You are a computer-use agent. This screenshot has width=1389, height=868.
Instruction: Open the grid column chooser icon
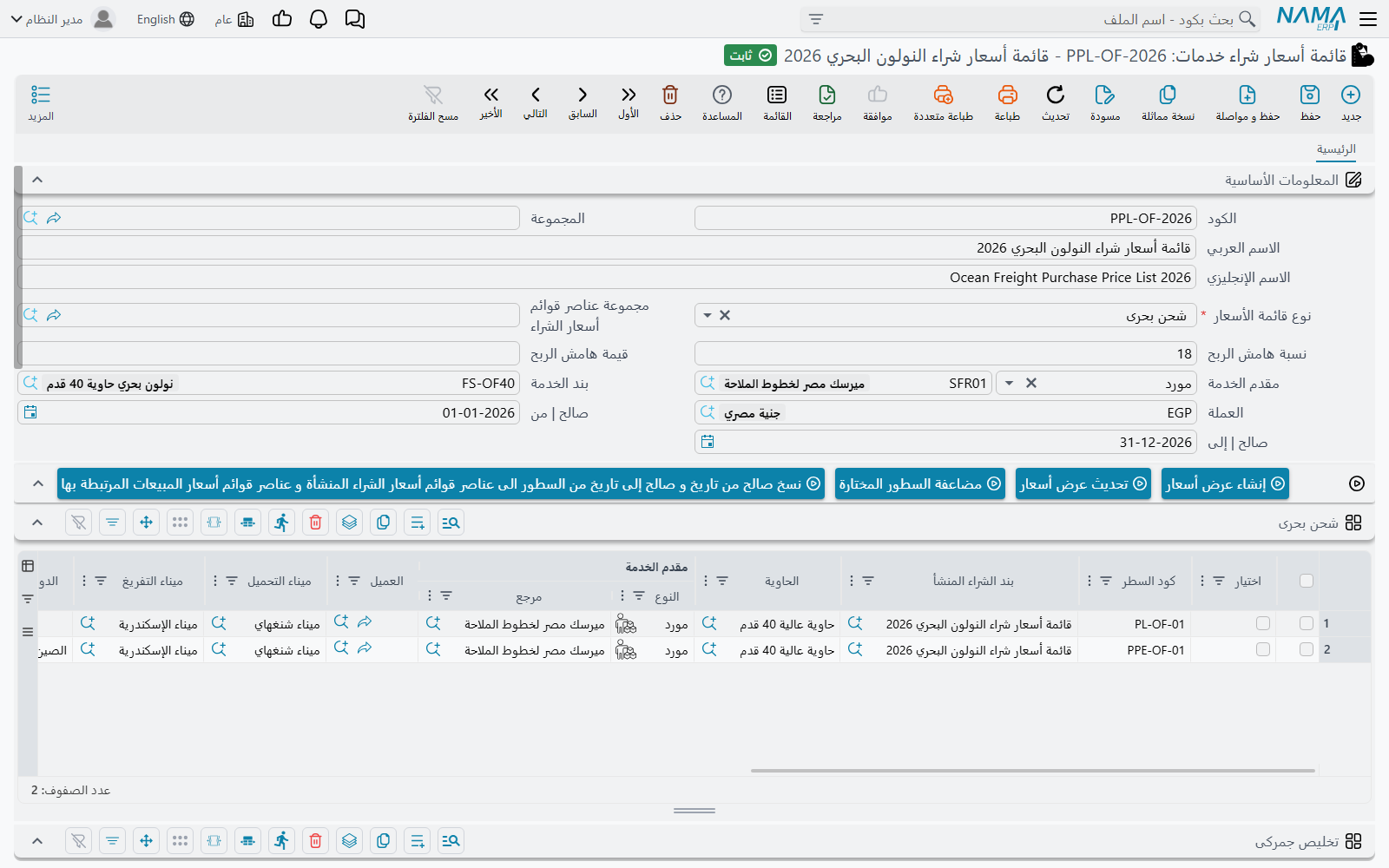pyautogui.click(x=28, y=566)
